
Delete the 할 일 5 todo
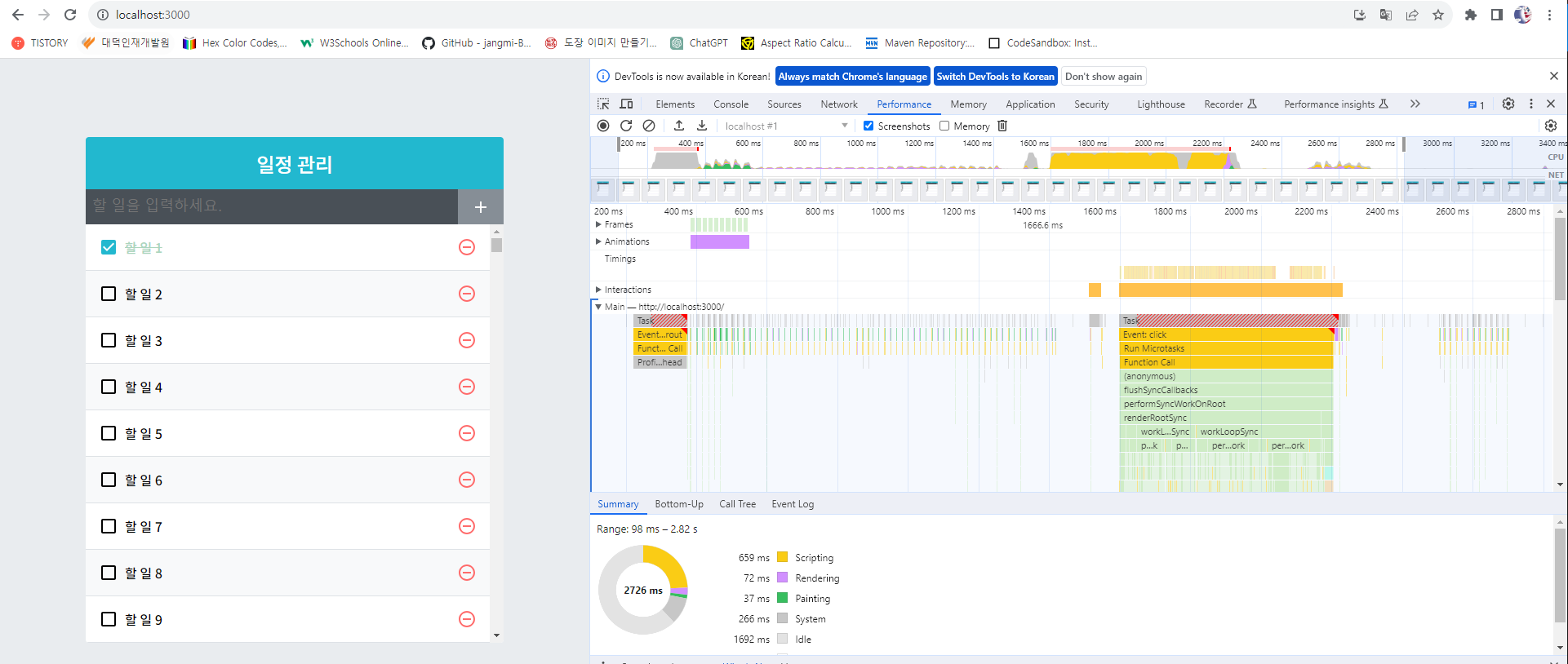(x=467, y=433)
